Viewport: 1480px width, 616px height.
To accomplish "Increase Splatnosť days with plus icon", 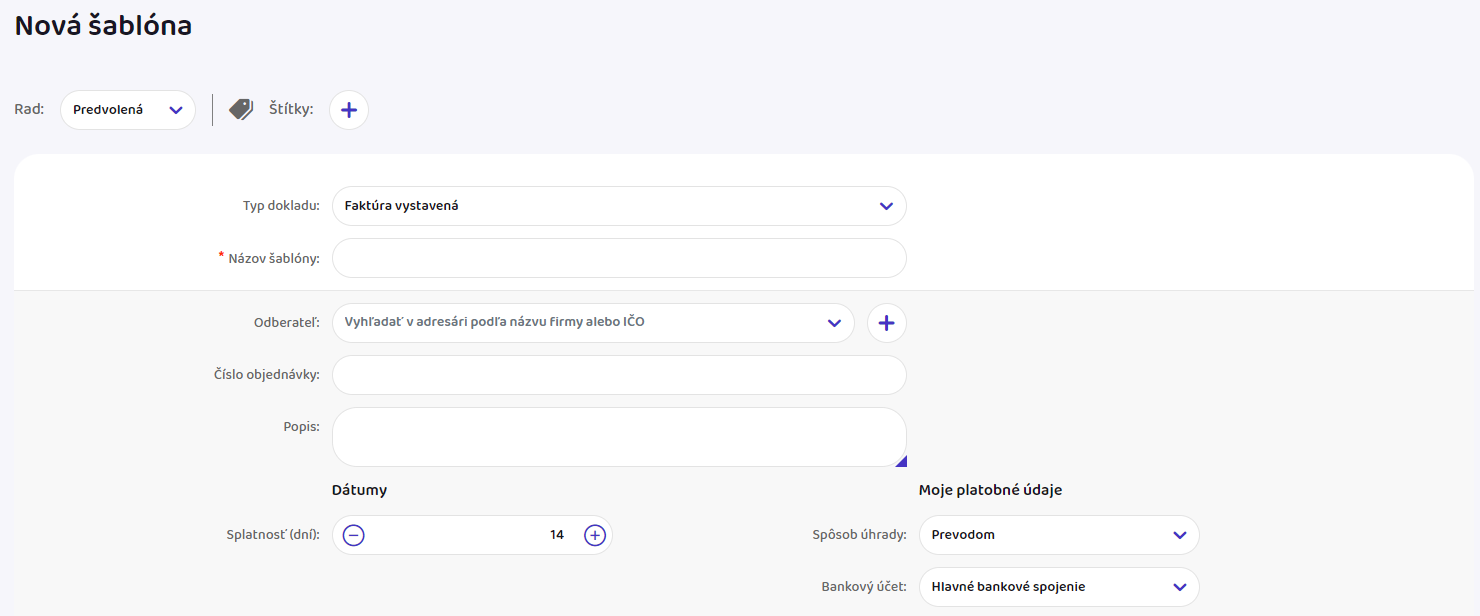I will tap(595, 535).
